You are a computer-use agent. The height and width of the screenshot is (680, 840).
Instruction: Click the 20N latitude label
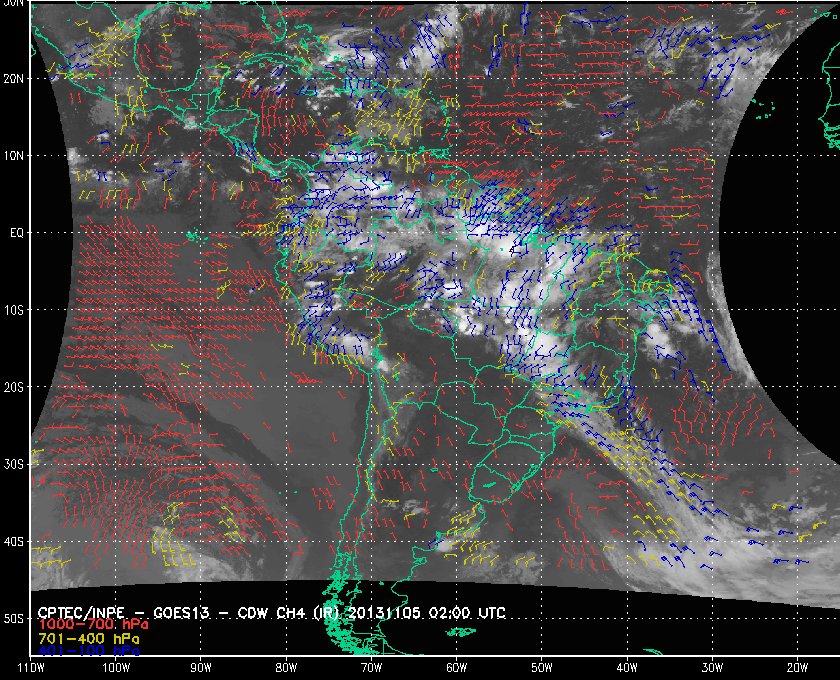[13, 78]
